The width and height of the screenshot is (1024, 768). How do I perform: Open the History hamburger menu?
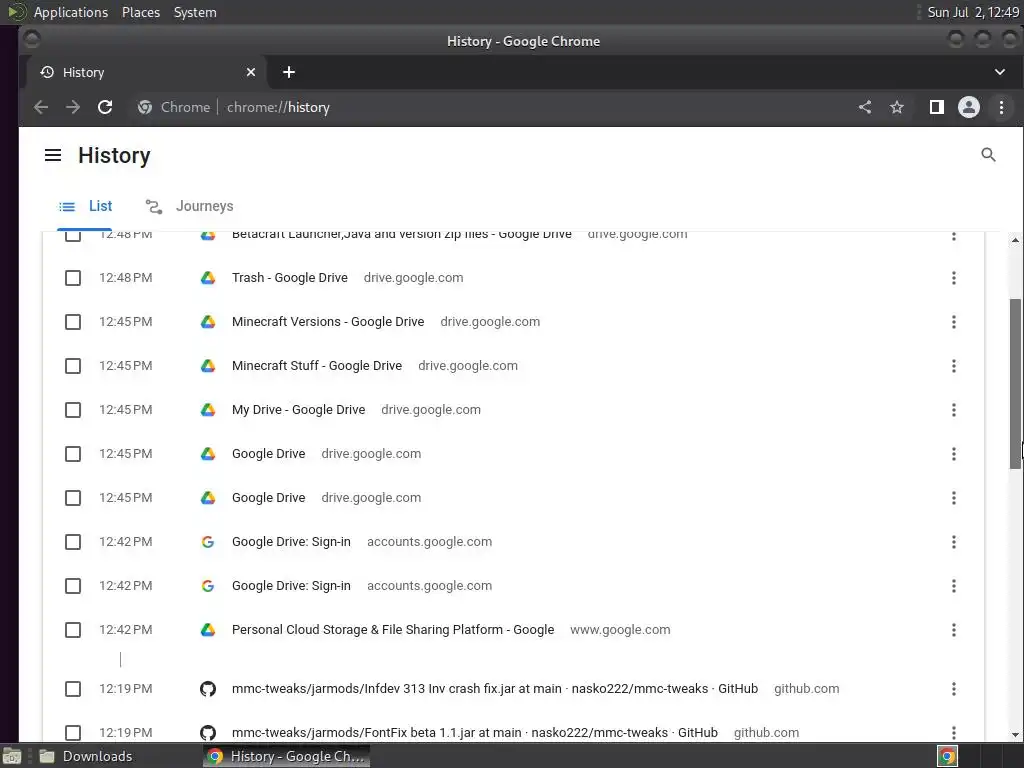(53, 155)
